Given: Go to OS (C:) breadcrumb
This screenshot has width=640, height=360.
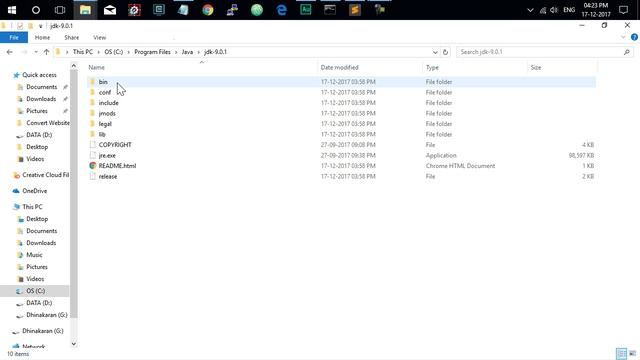Looking at the screenshot, I should (113, 52).
